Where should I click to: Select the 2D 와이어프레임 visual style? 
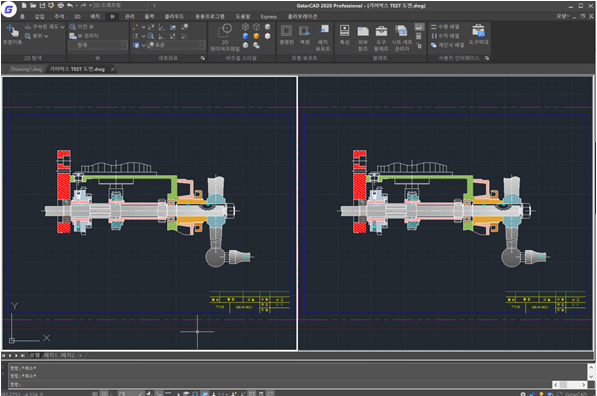(x=225, y=37)
